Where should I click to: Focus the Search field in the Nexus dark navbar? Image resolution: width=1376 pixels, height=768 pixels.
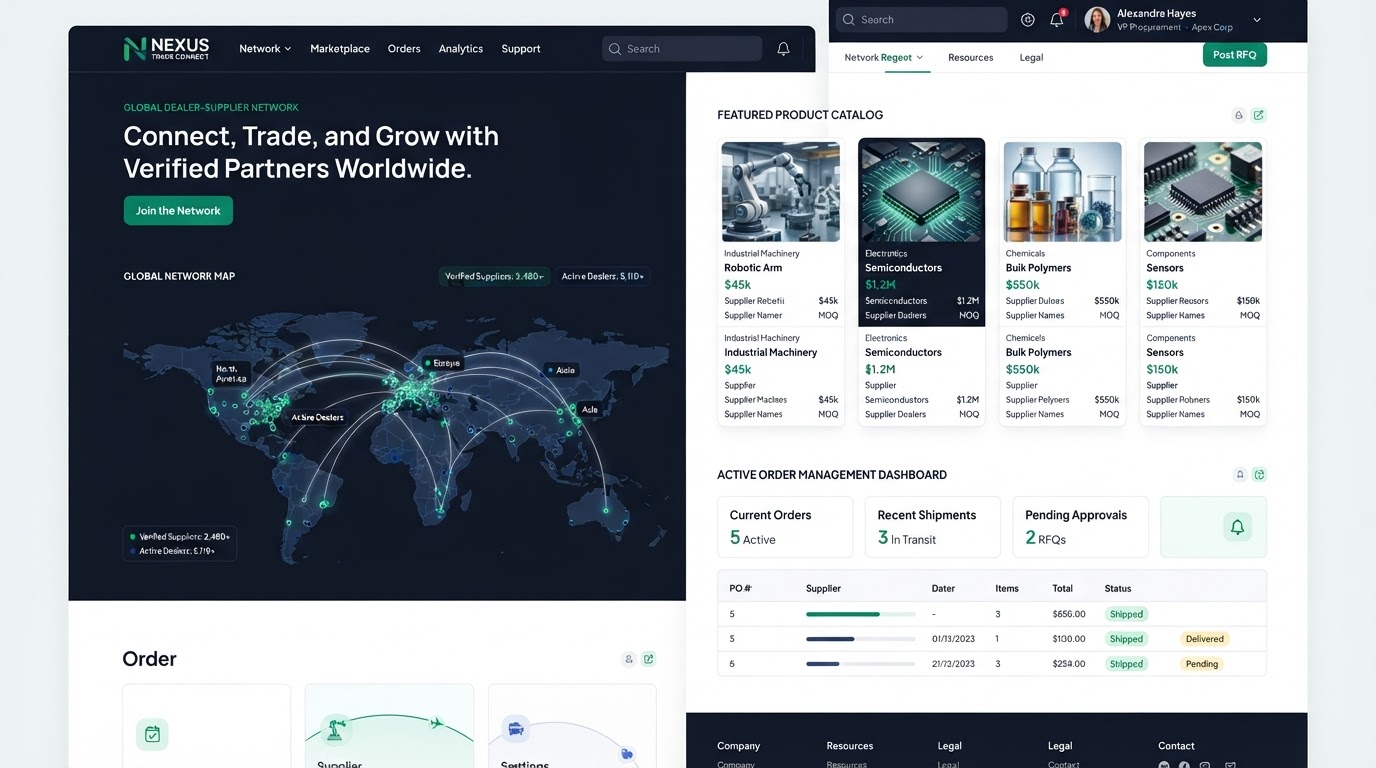pos(682,48)
